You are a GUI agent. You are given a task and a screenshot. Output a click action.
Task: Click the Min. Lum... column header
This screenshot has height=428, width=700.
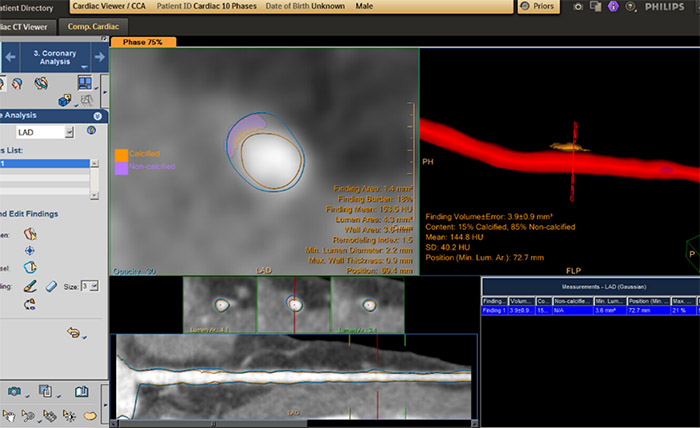(609, 301)
